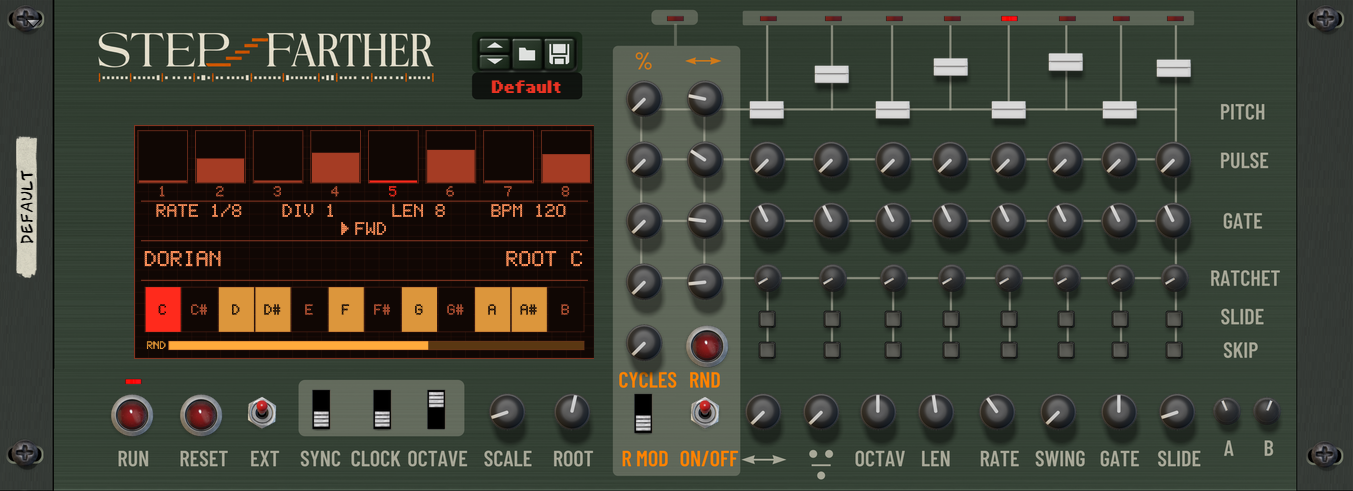
Task: Click the step 4 PITCH slider handle
Action: click(x=950, y=67)
